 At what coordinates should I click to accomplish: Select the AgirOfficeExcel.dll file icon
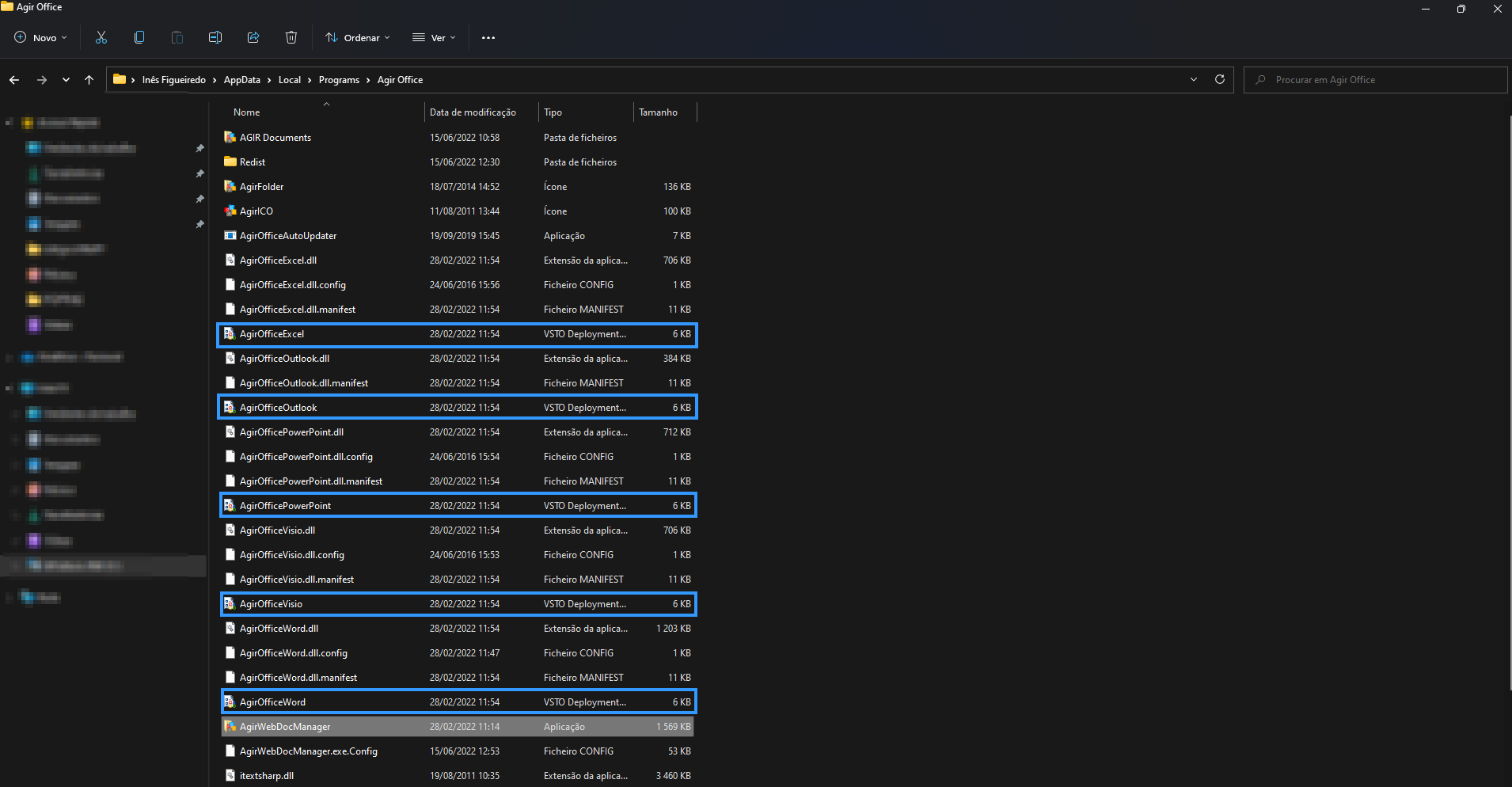(x=230, y=260)
